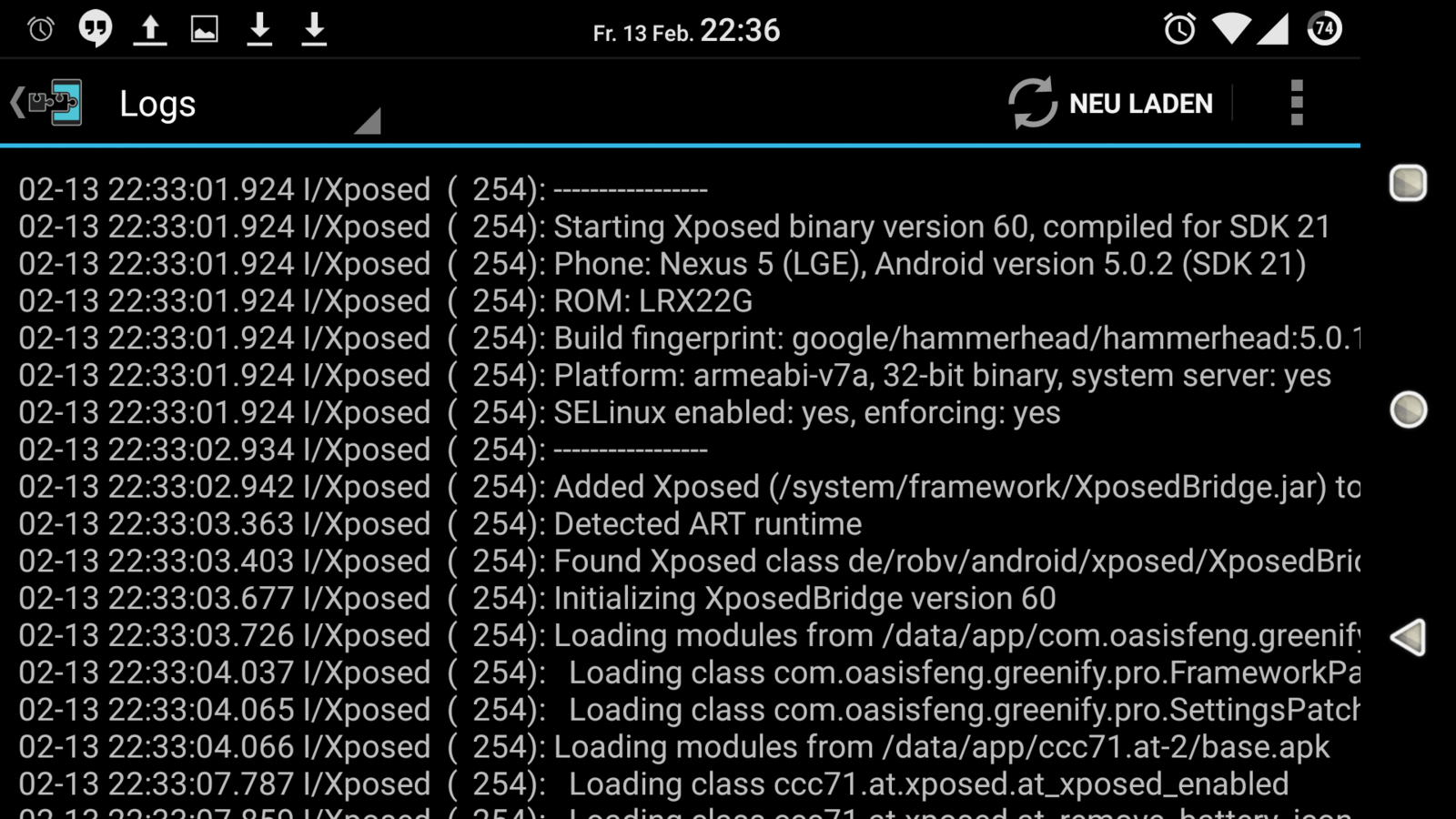Tap the Android home circle button

pyautogui.click(x=1409, y=409)
